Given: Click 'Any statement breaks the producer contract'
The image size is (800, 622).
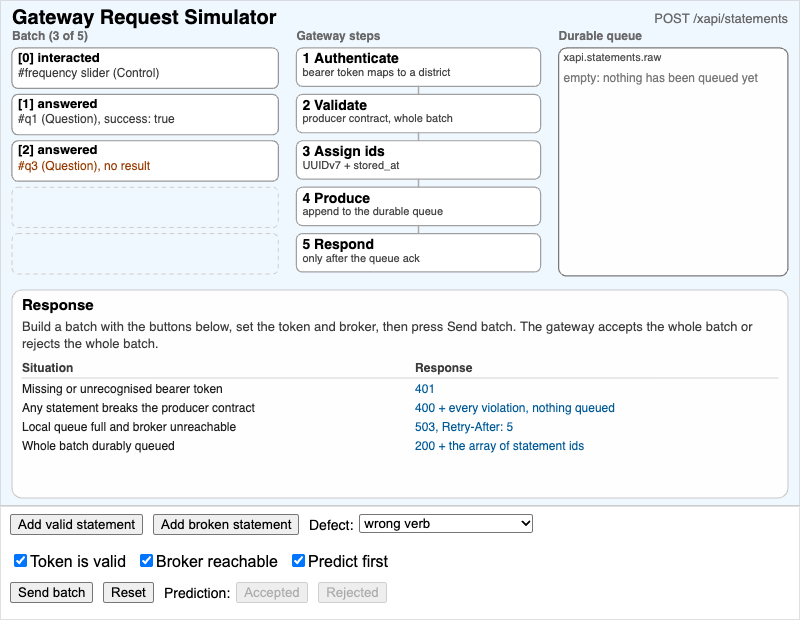Looking at the screenshot, I should (138, 408).
